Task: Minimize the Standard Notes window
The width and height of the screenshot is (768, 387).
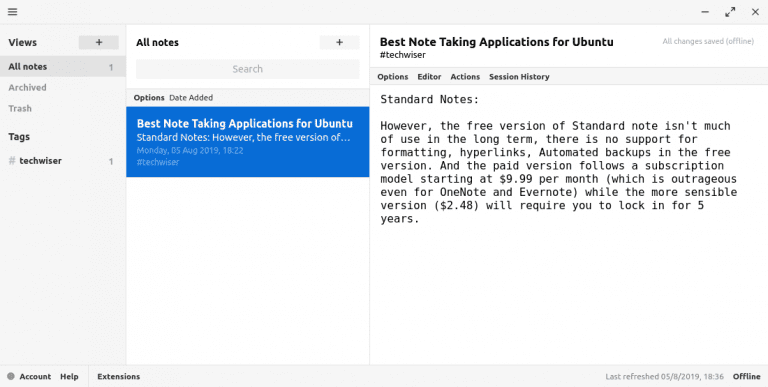Action: [x=705, y=12]
